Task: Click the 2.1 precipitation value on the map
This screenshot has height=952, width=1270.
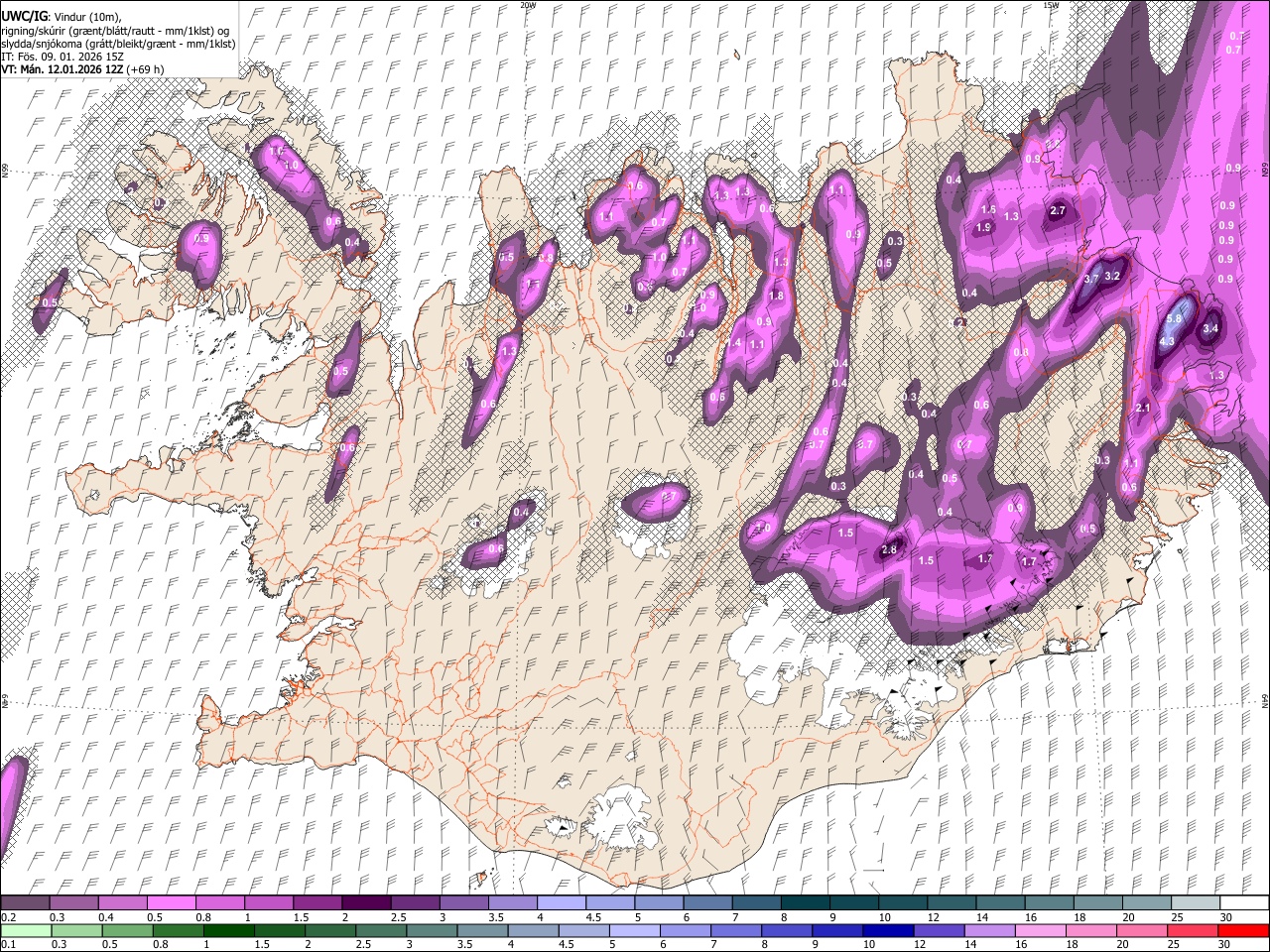Action: tap(1142, 408)
